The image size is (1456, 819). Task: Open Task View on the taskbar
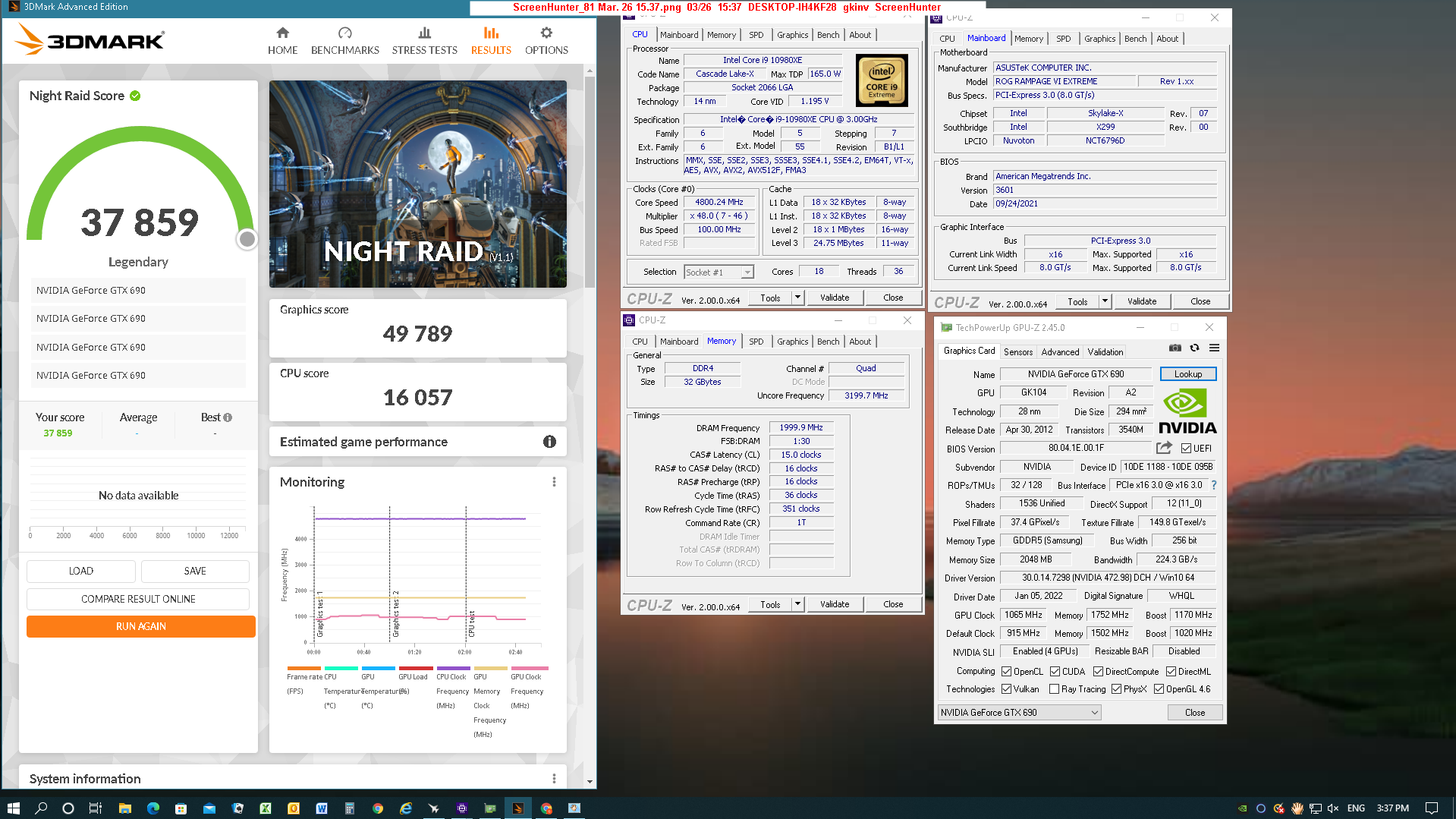point(96,808)
